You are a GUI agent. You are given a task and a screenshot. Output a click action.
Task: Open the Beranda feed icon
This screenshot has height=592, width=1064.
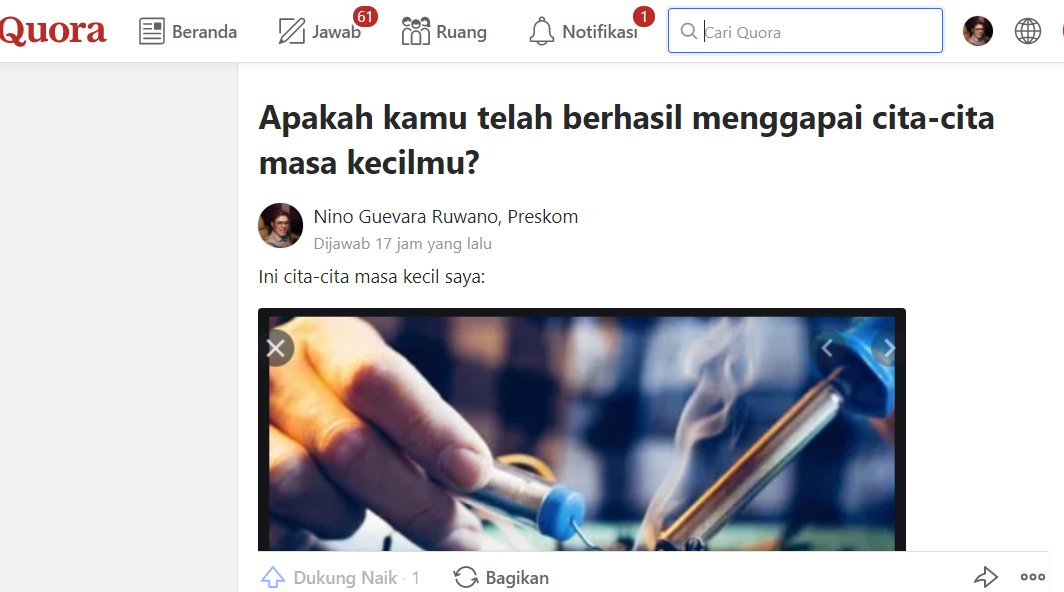coord(151,31)
